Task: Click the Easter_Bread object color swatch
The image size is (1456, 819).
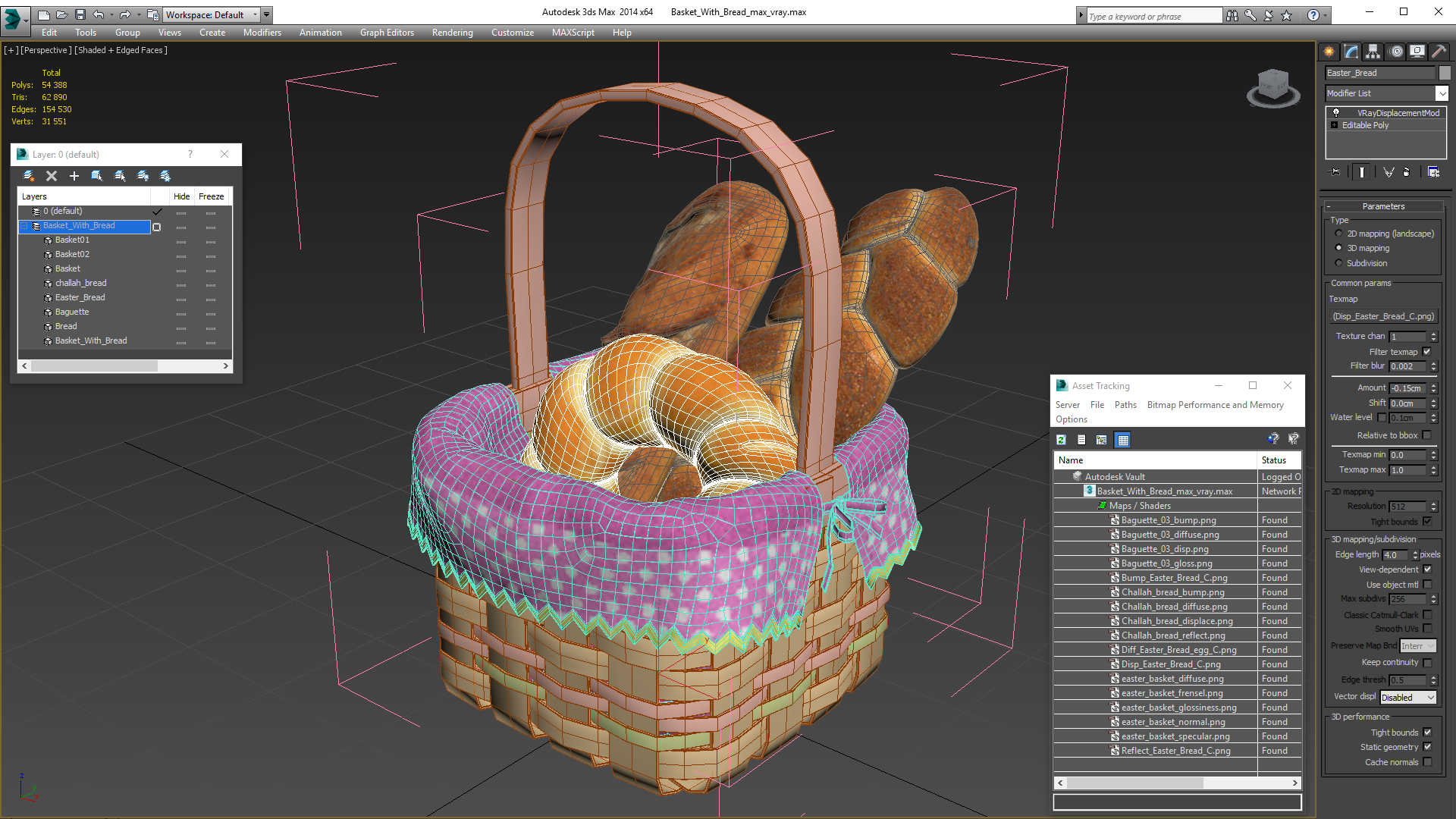Action: (x=1445, y=73)
